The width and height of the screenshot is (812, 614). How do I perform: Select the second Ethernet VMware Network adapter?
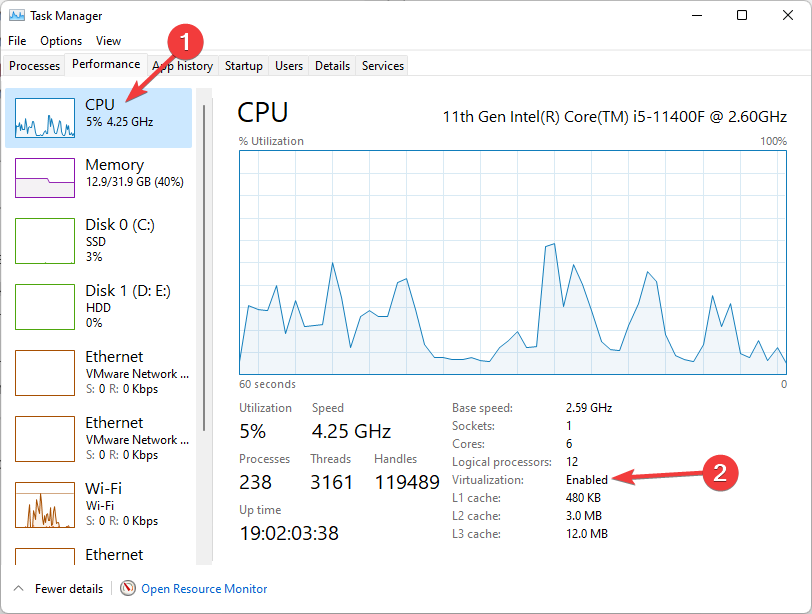point(100,438)
